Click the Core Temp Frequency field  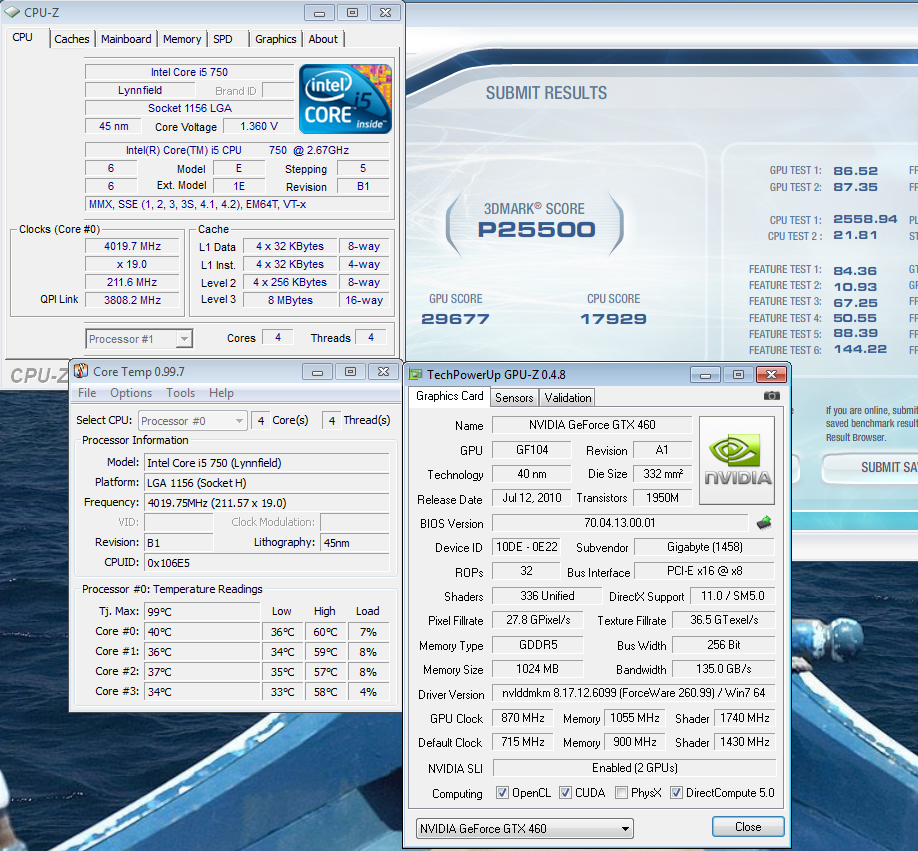point(266,503)
